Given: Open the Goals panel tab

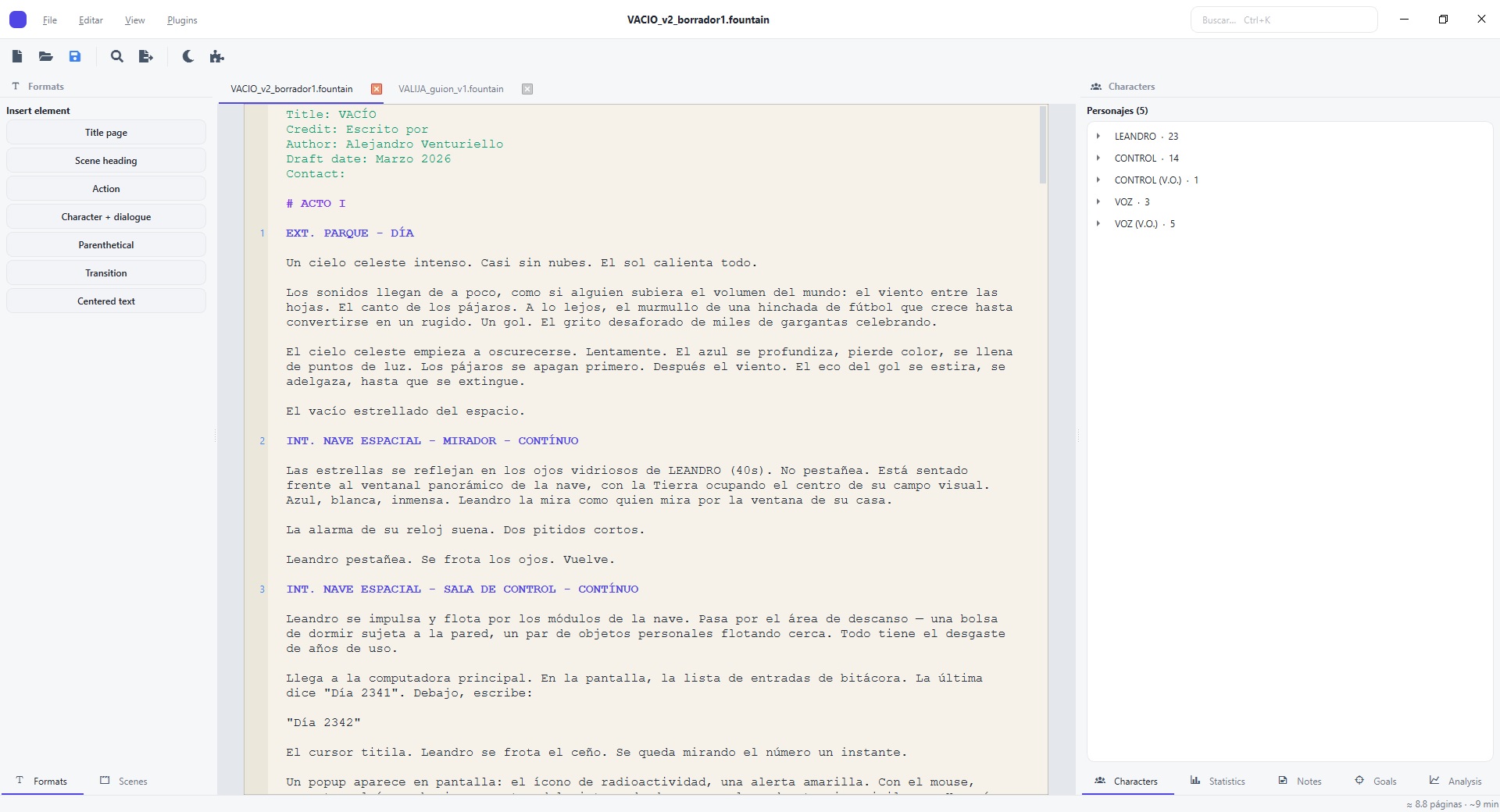Looking at the screenshot, I should (x=1376, y=781).
